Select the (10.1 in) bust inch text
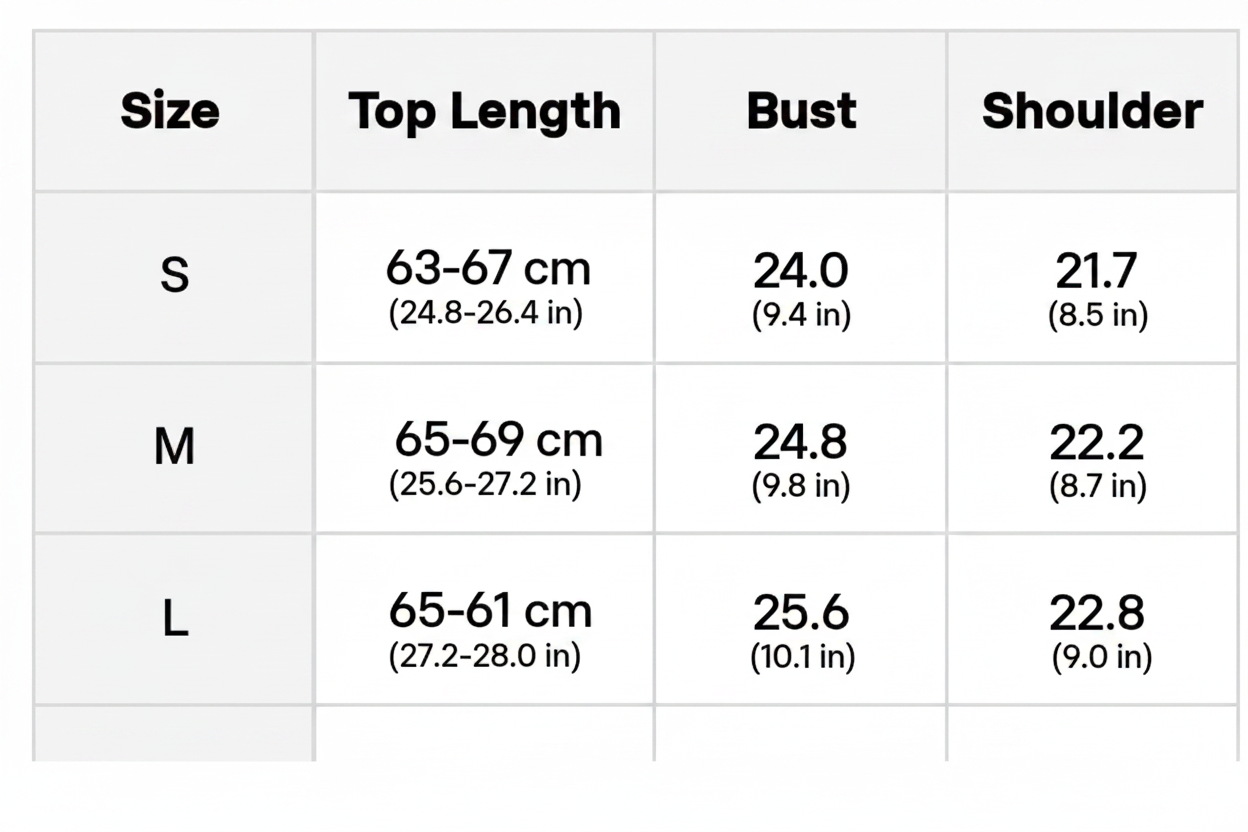Image resolution: width=1248 pixels, height=832 pixels. pyautogui.click(x=803, y=657)
